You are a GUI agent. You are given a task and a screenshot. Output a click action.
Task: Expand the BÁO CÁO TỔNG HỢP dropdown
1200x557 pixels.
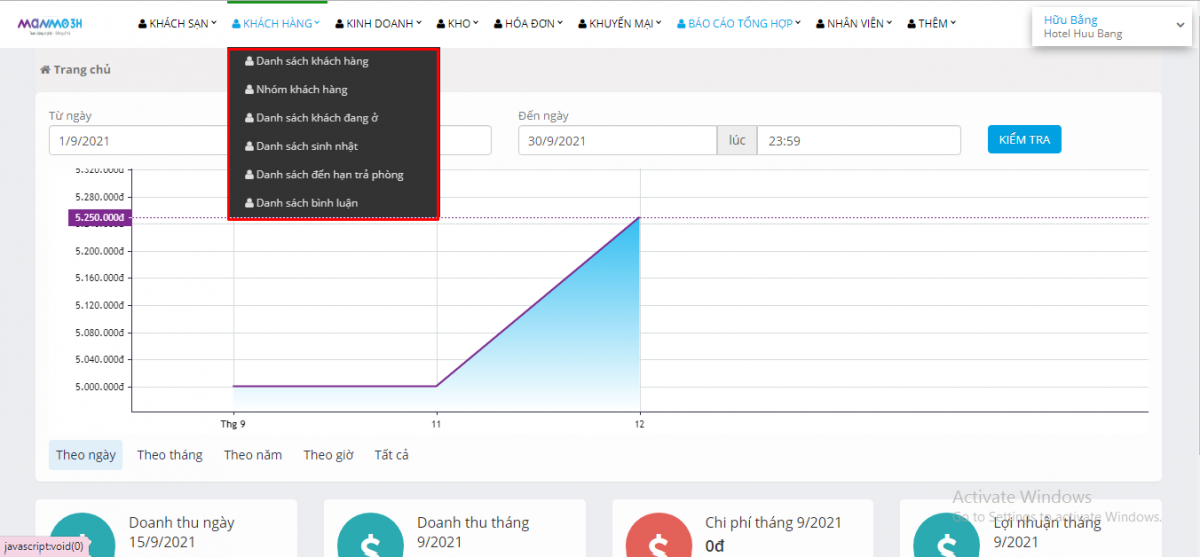[x=739, y=23]
